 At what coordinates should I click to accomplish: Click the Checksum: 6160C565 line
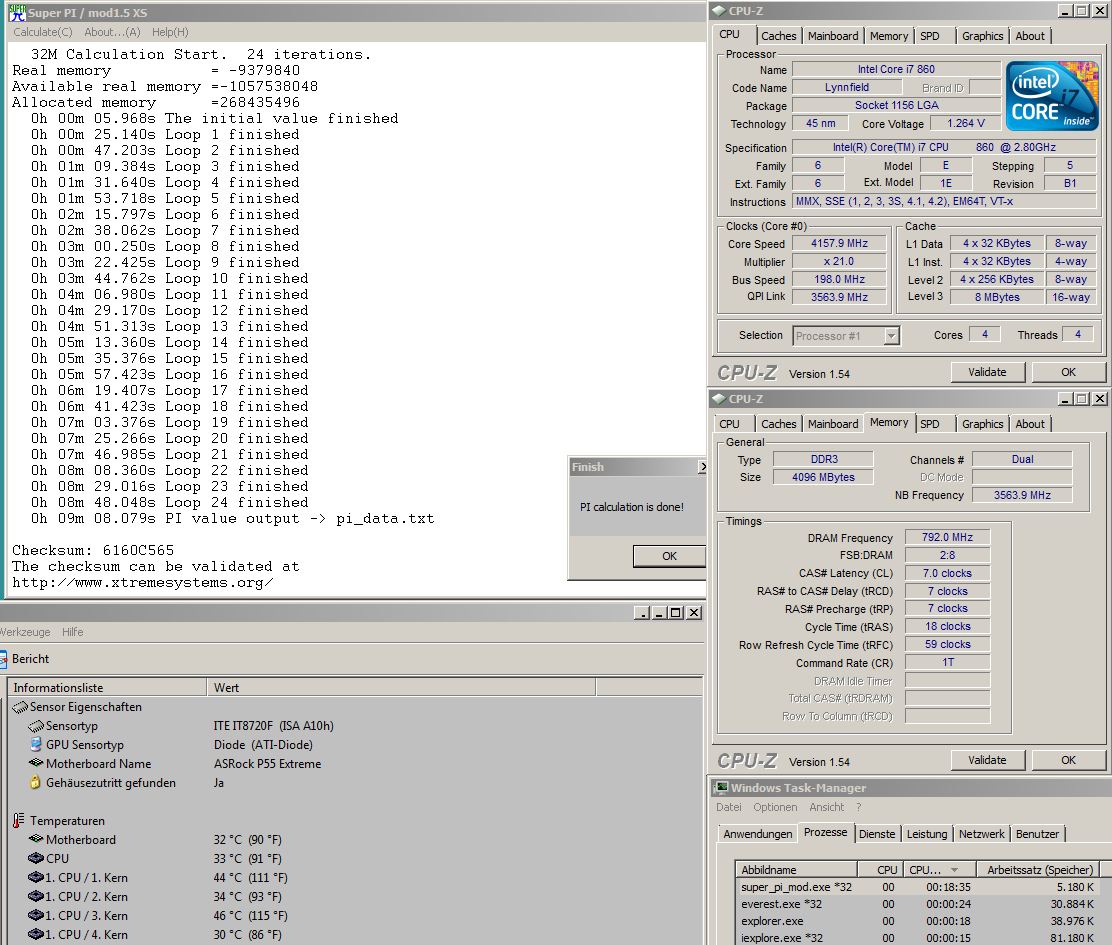[x=93, y=550]
